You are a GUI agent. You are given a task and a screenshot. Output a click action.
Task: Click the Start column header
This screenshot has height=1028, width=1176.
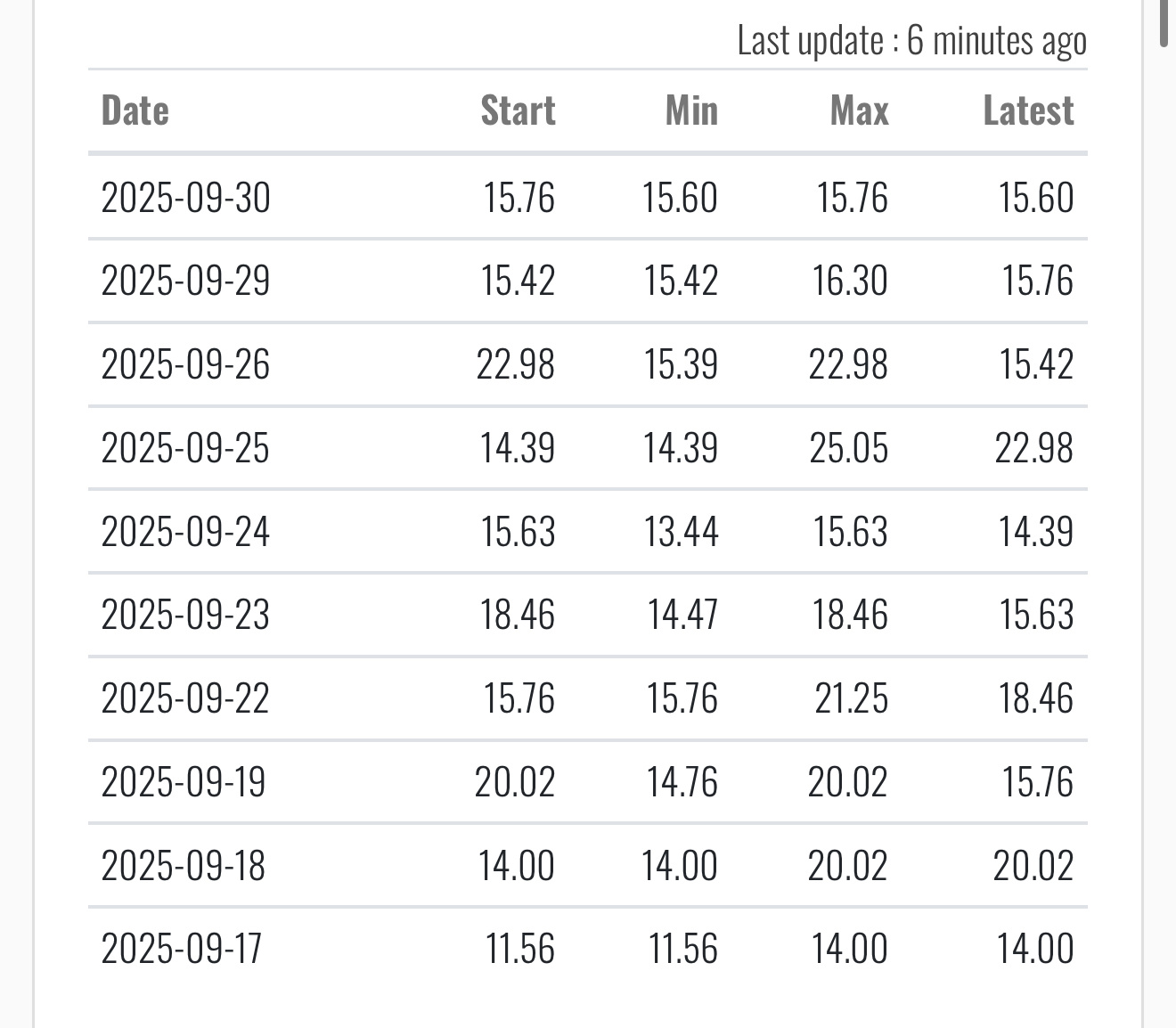click(x=518, y=111)
